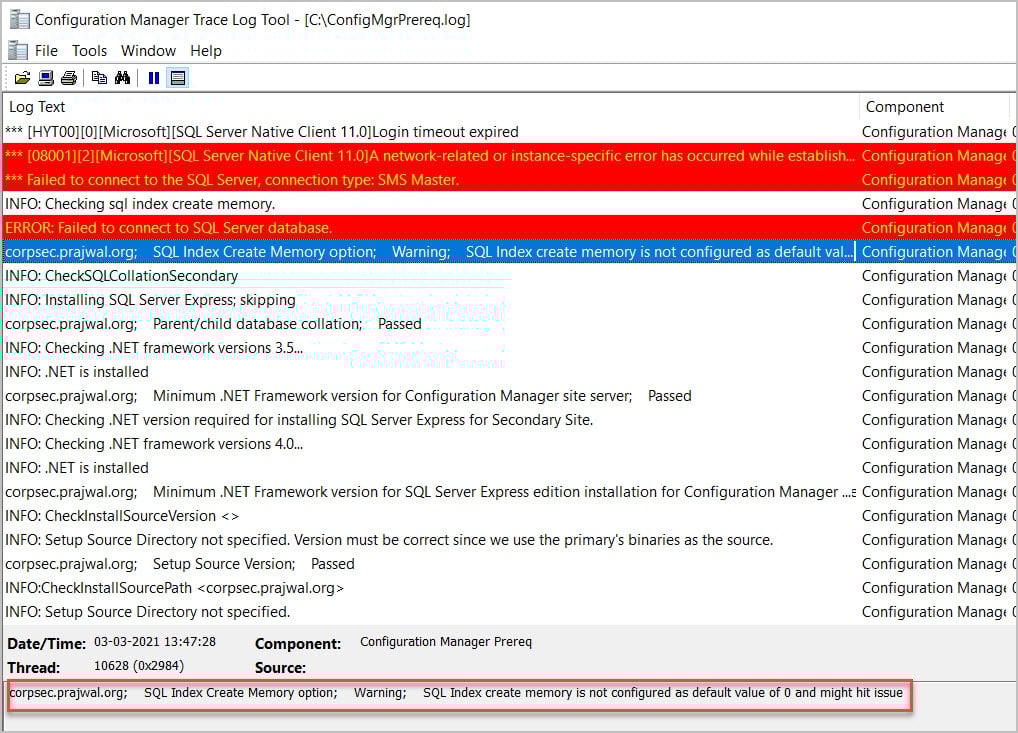The image size is (1018, 733).
Task: Toggle the Pause log updates button
Action: [154, 79]
